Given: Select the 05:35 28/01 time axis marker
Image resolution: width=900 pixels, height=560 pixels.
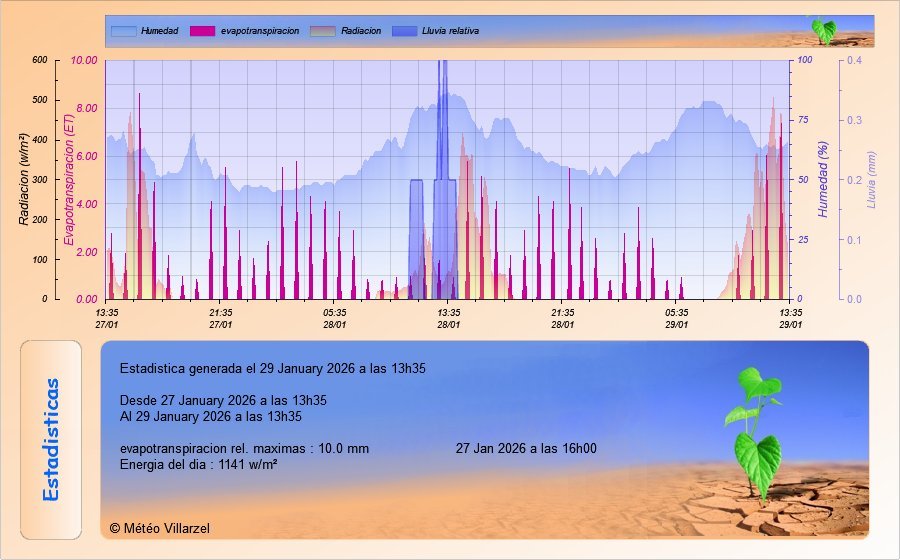Looking at the screenshot, I should tap(335, 318).
